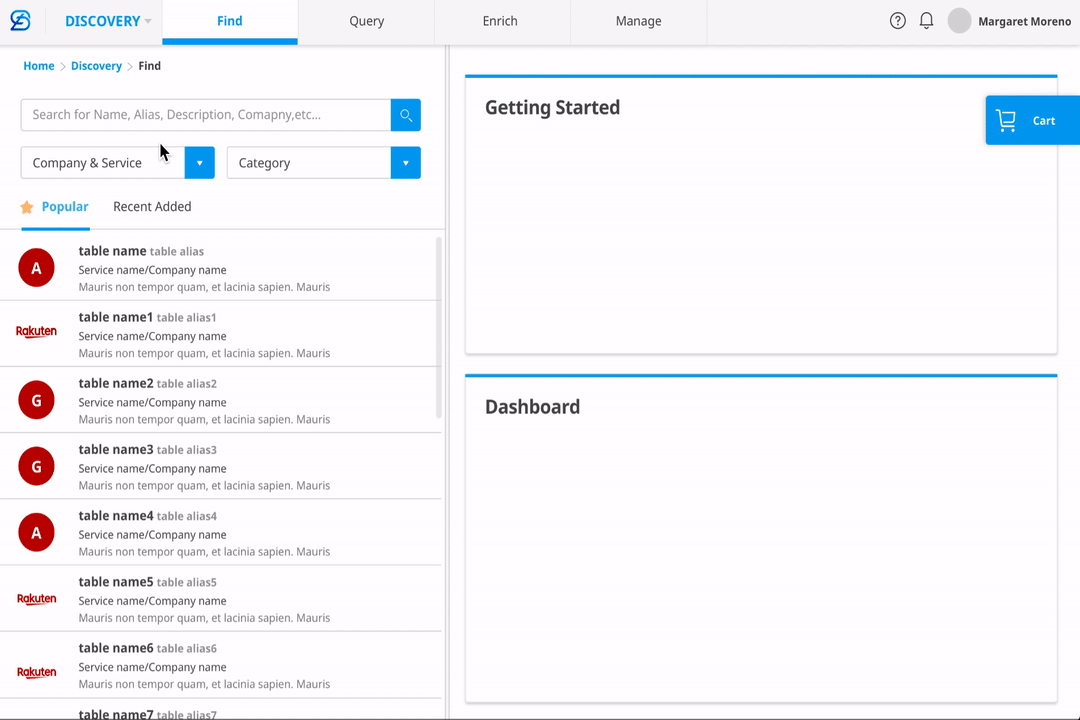This screenshot has height=720, width=1080.
Task: Click the red A avatar of table name
Action: coord(37,267)
